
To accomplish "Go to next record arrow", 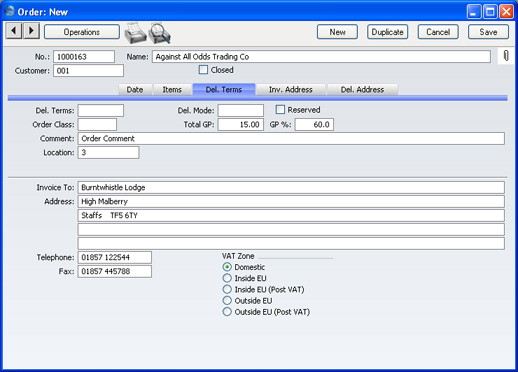I will pyautogui.click(x=31, y=31).
